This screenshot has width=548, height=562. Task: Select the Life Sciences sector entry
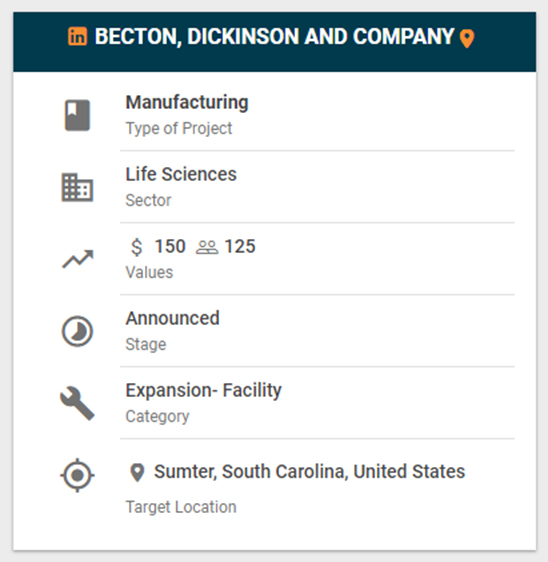click(317, 187)
